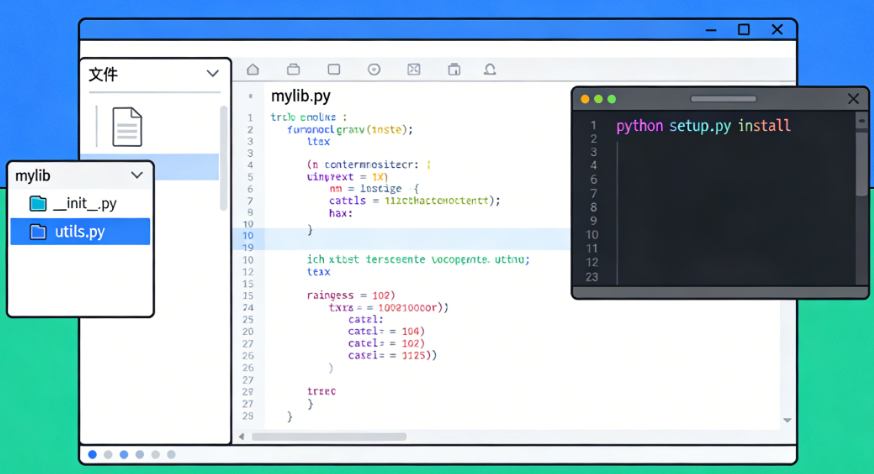
Task: Select the sixth pagination dot
Action: (171, 454)
